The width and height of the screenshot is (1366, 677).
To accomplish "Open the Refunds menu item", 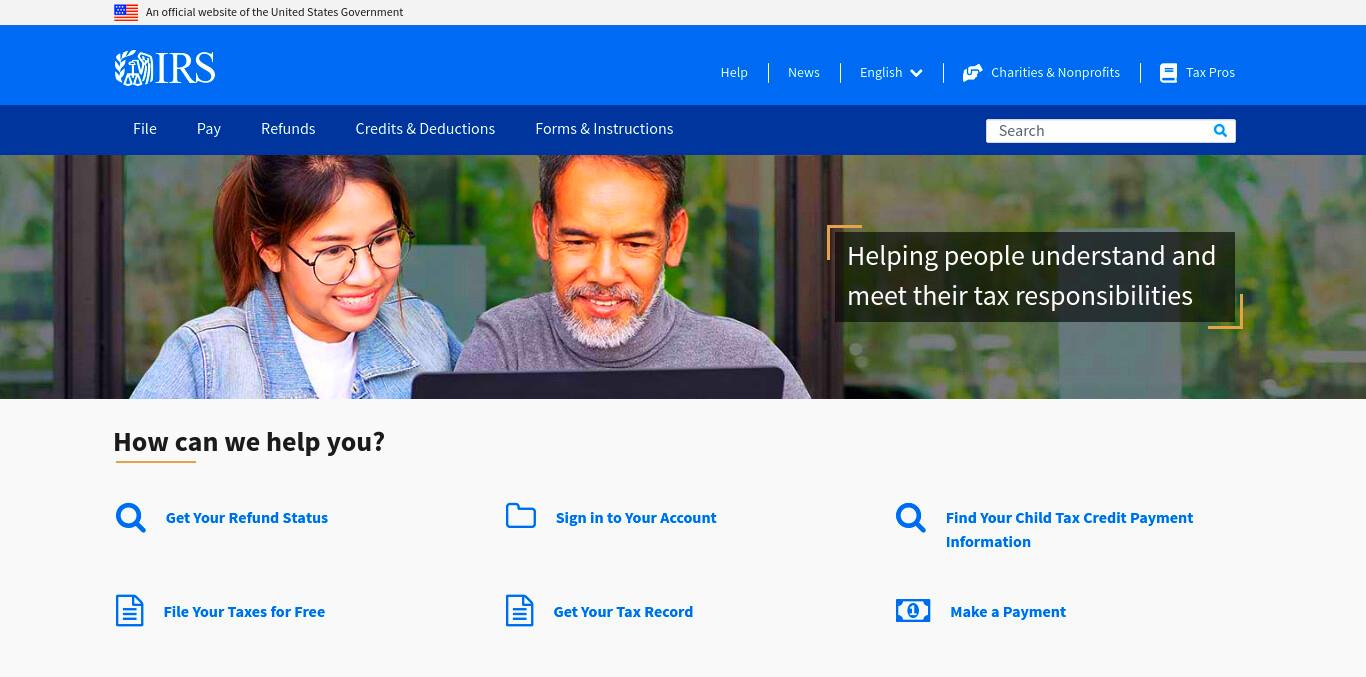I will [288, 129].
